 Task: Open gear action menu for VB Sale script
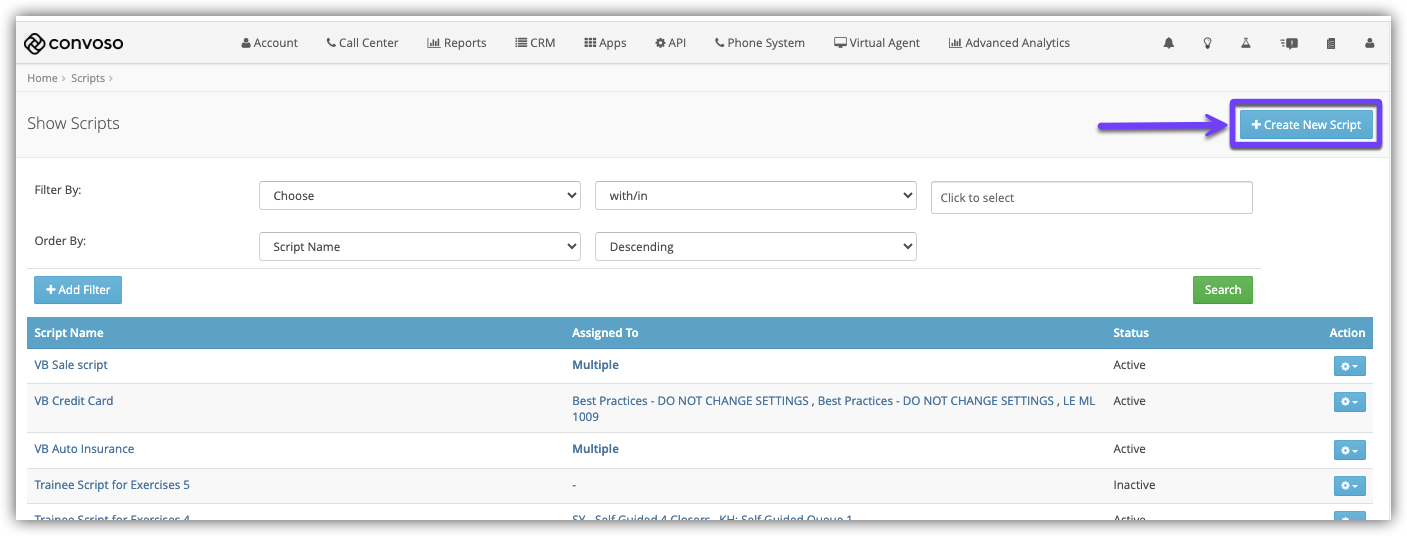(x=1349, y=366)
